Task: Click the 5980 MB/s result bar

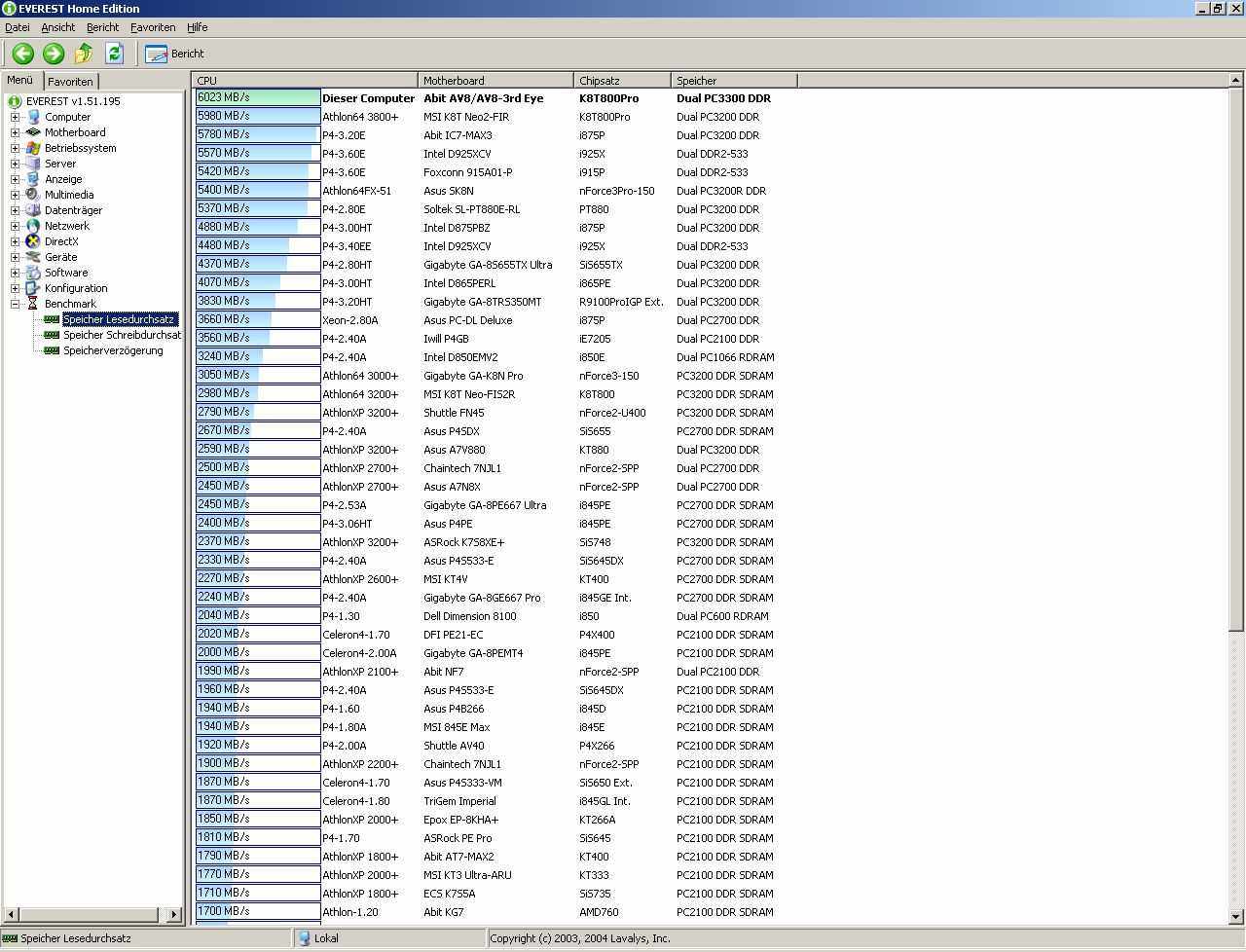Action: [258, 116]
